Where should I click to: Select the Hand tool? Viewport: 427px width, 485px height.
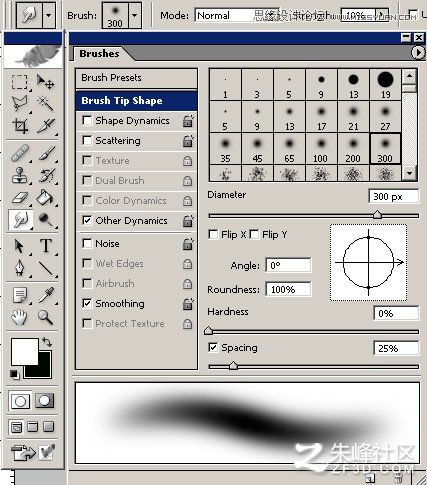point(19,317)
